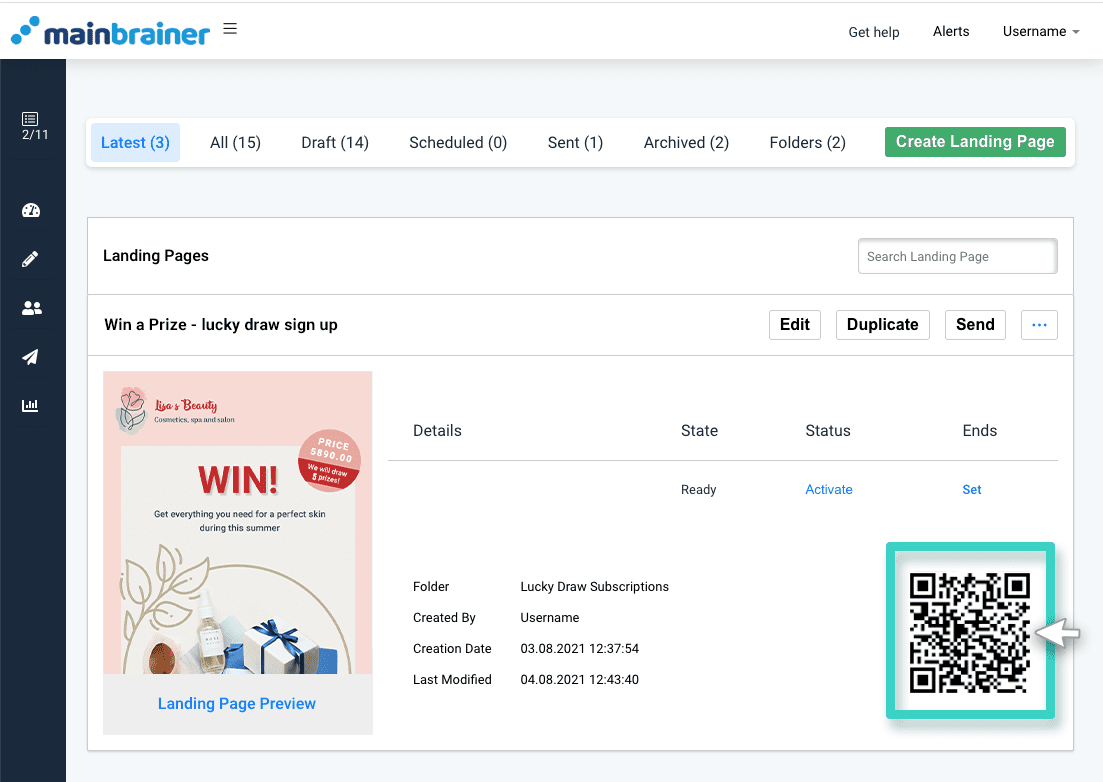Click the Send button
This screenshot has height=782, width=1103.
coord(975,325)
